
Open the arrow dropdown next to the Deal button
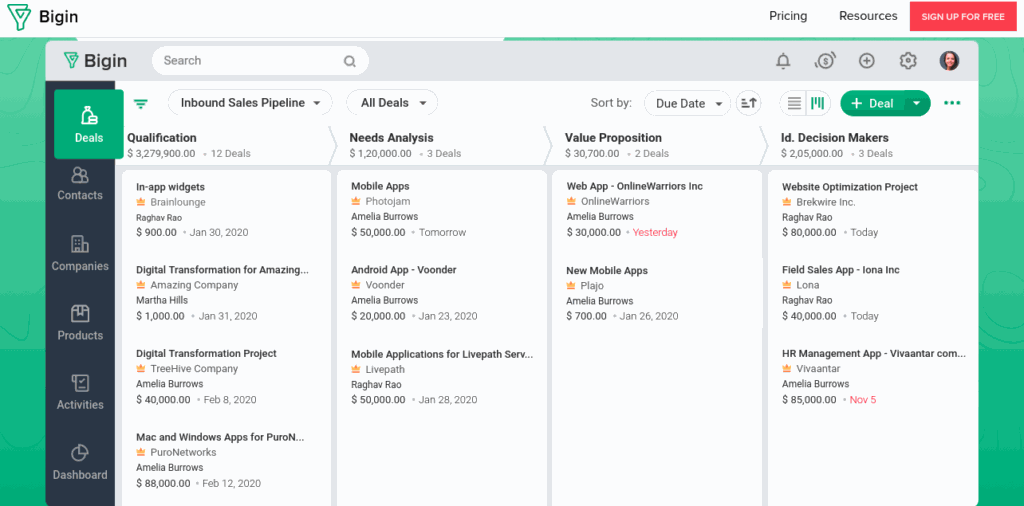pos(917,103)
